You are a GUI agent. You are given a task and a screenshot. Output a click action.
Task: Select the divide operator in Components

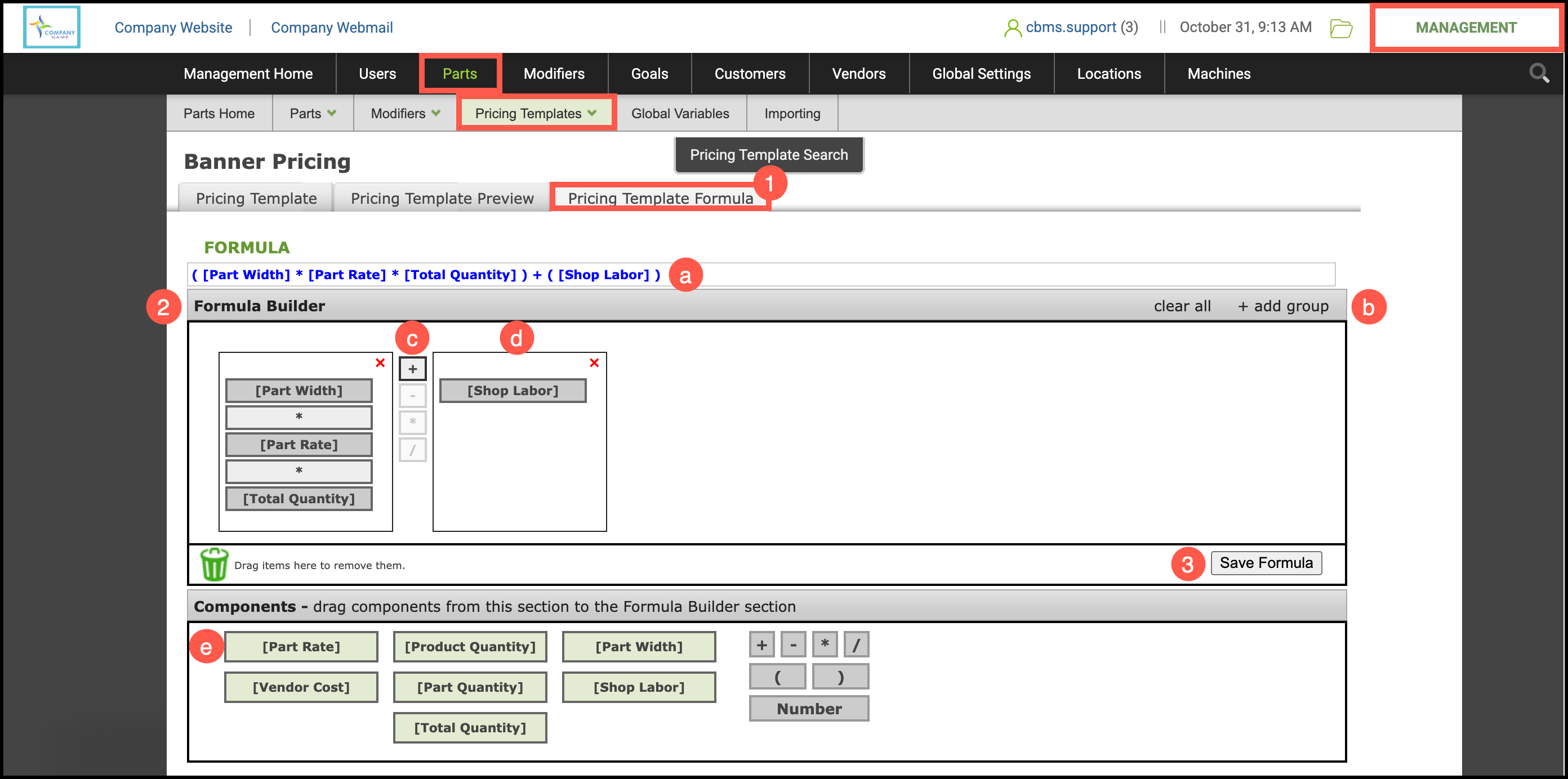click(x=856, y=644)
